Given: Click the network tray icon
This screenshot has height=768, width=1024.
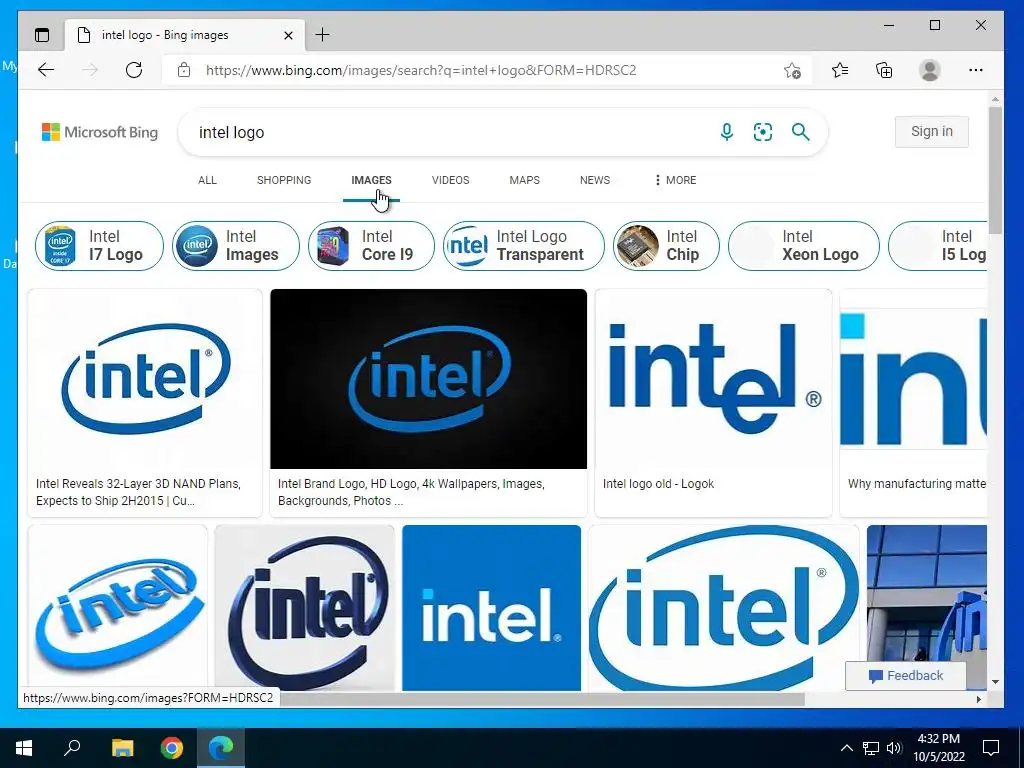Looking at the screenshot, I should pos(871,748).
